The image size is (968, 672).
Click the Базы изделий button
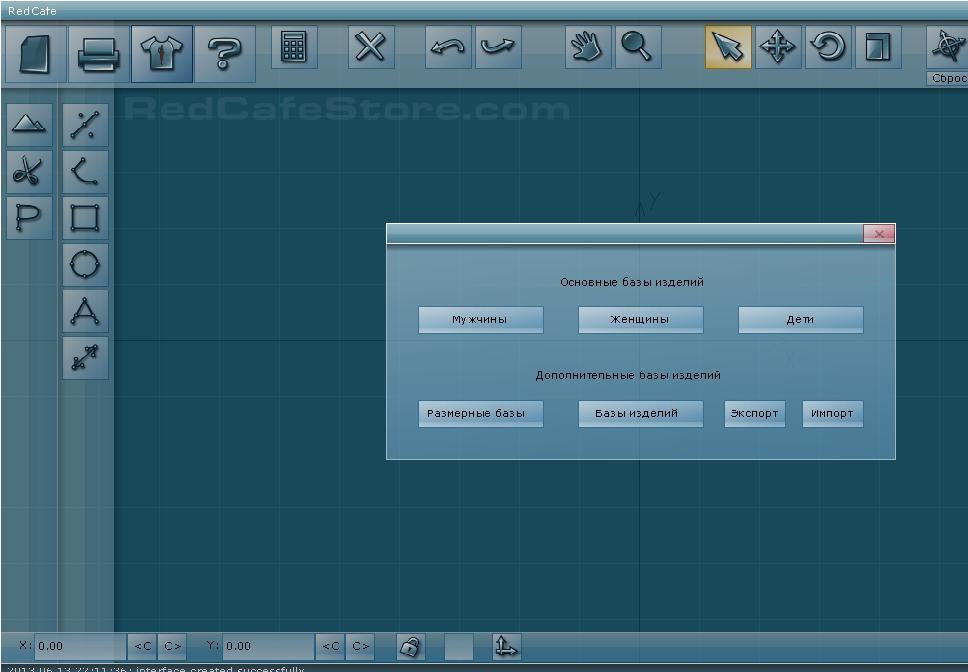(x=641, y=413)
